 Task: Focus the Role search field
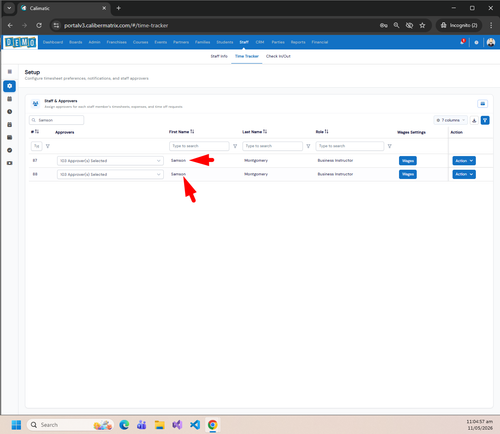[x=350, y=146]
